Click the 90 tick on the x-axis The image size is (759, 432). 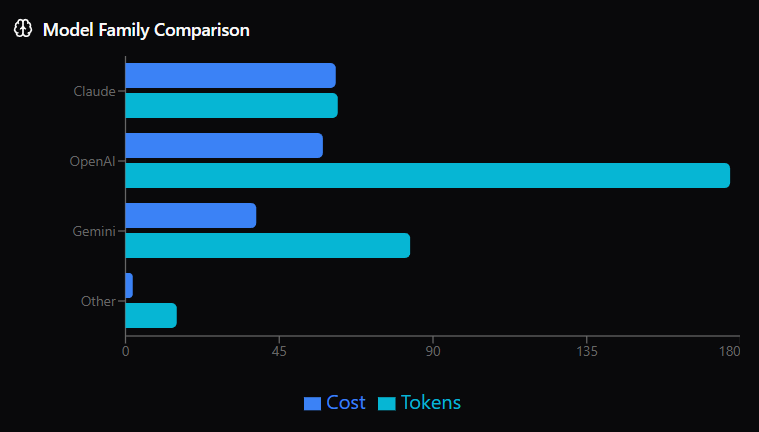(433, 351)
